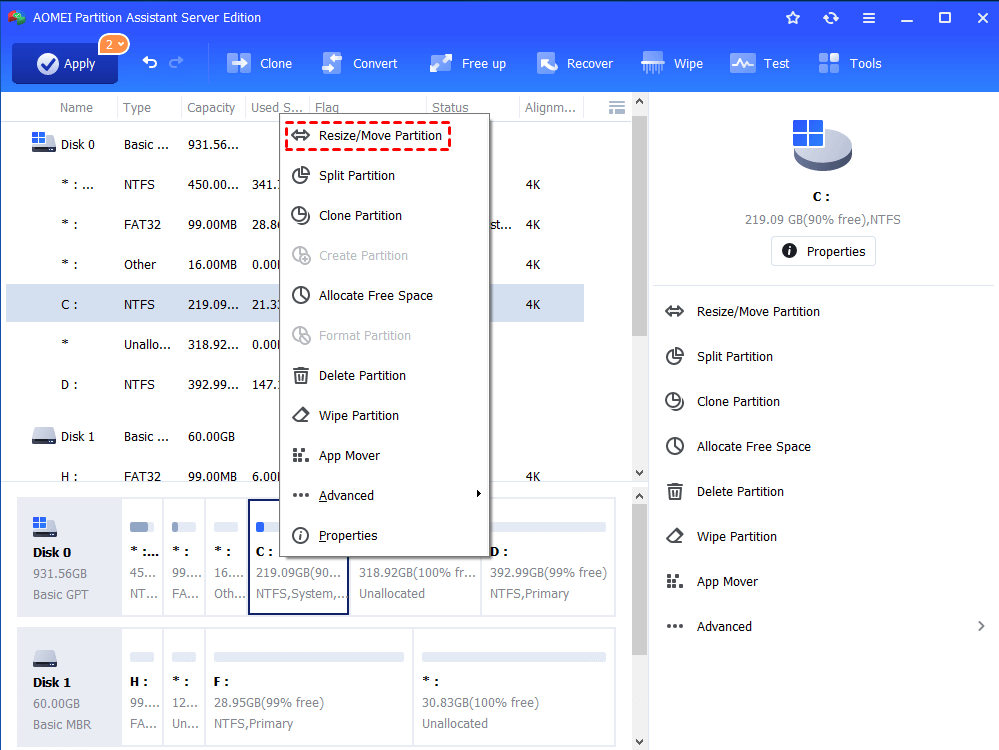Image resolution: width=999 pixels, height=750 pixels.
Task: Select the C: 219.09GB block in the disk map
Action: tap(298, 558)
